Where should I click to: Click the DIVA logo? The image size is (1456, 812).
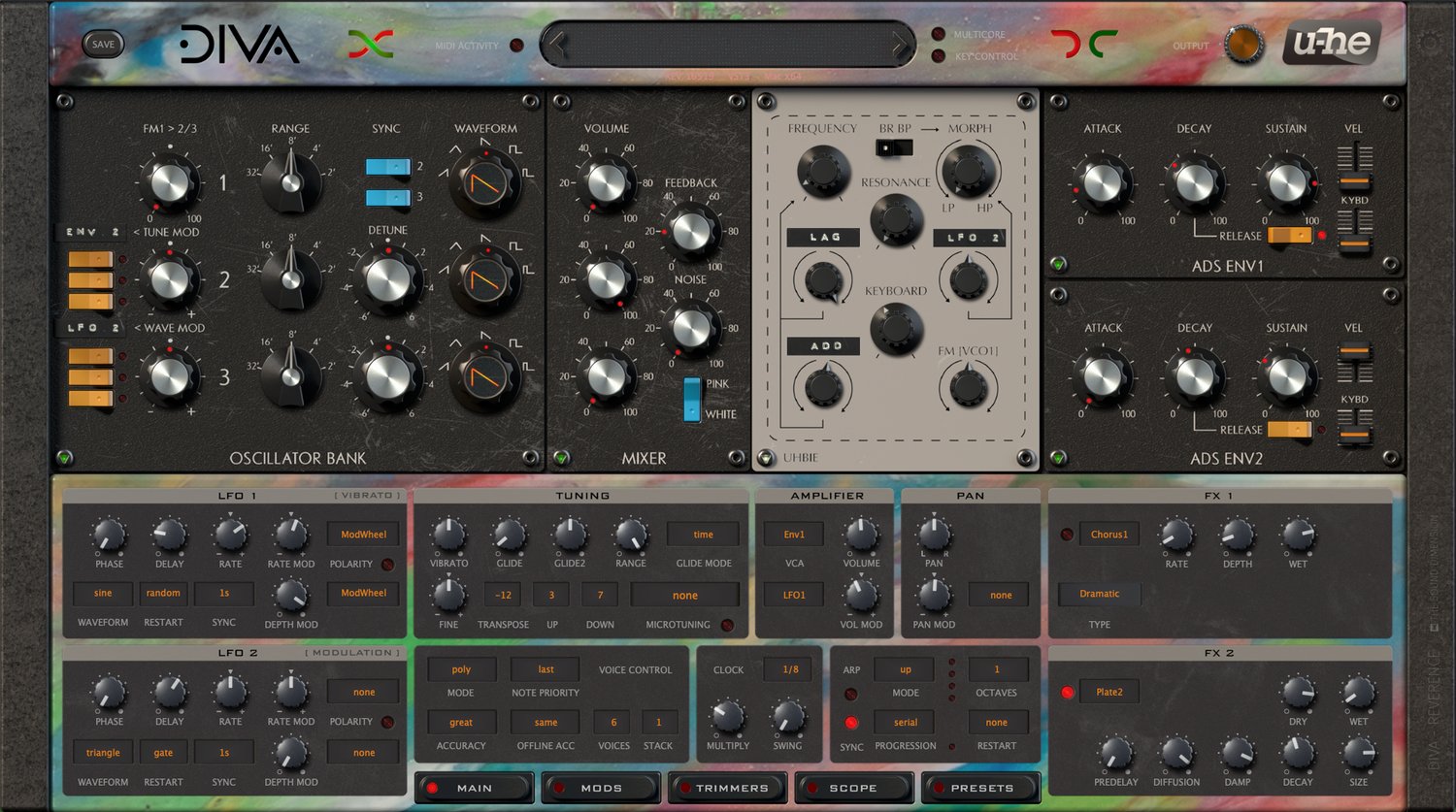(x=239, y=45)
